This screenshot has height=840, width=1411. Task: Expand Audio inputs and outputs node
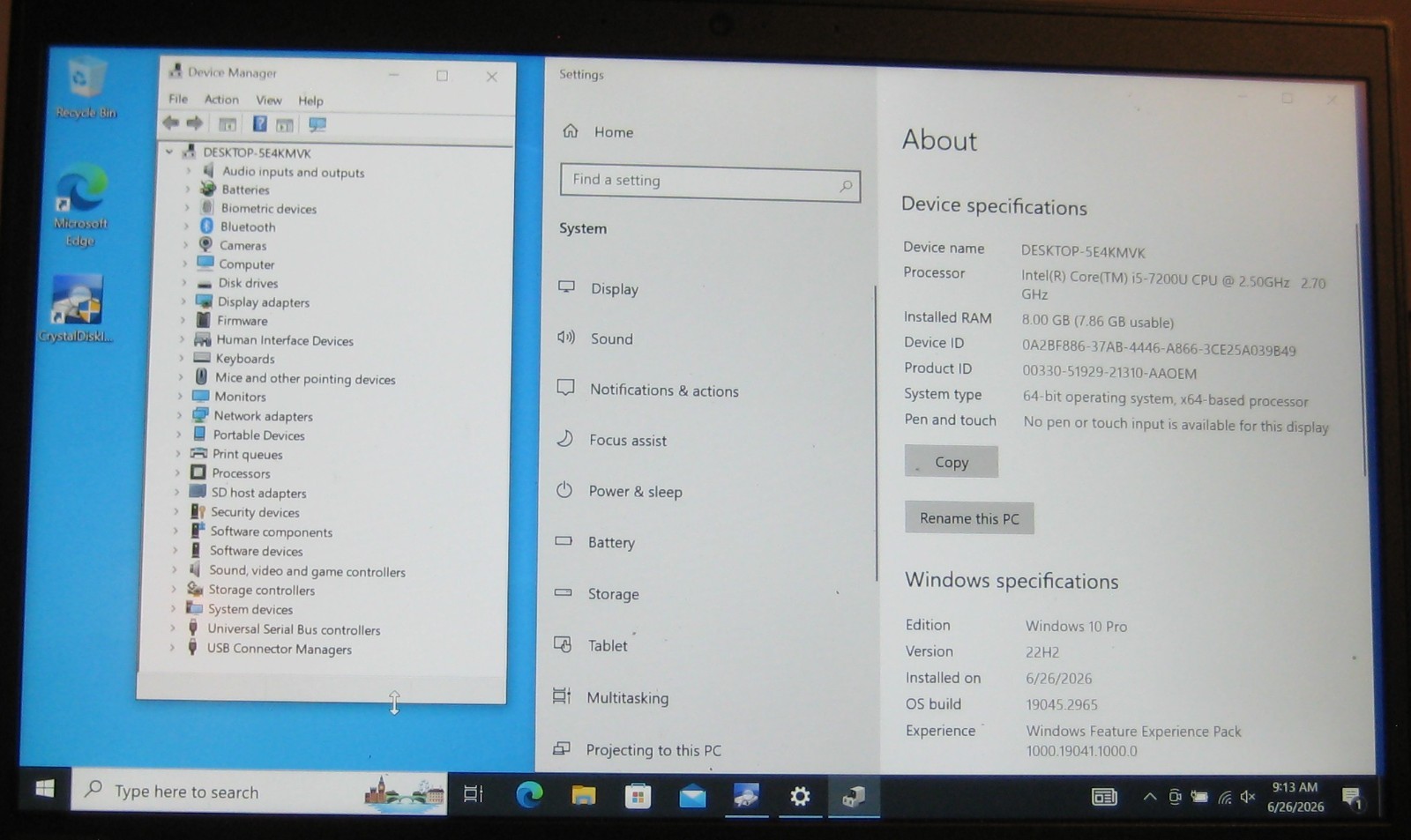(188, 170)
